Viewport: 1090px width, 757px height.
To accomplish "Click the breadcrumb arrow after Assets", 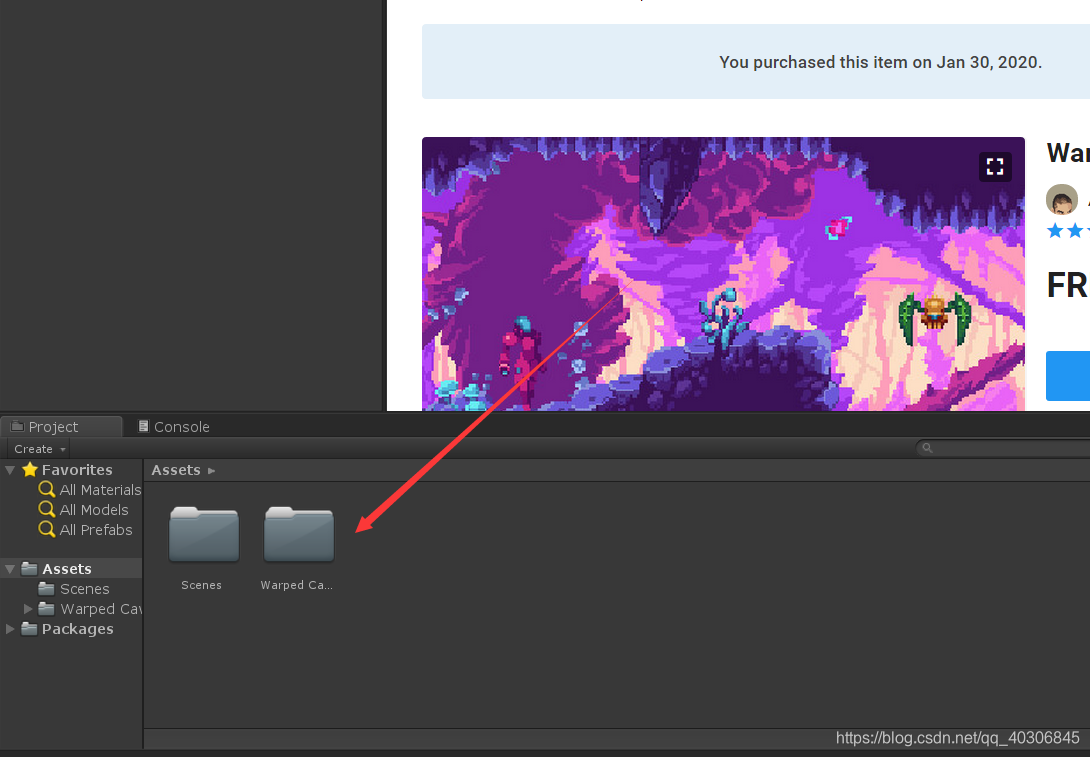I will [211, 471].
